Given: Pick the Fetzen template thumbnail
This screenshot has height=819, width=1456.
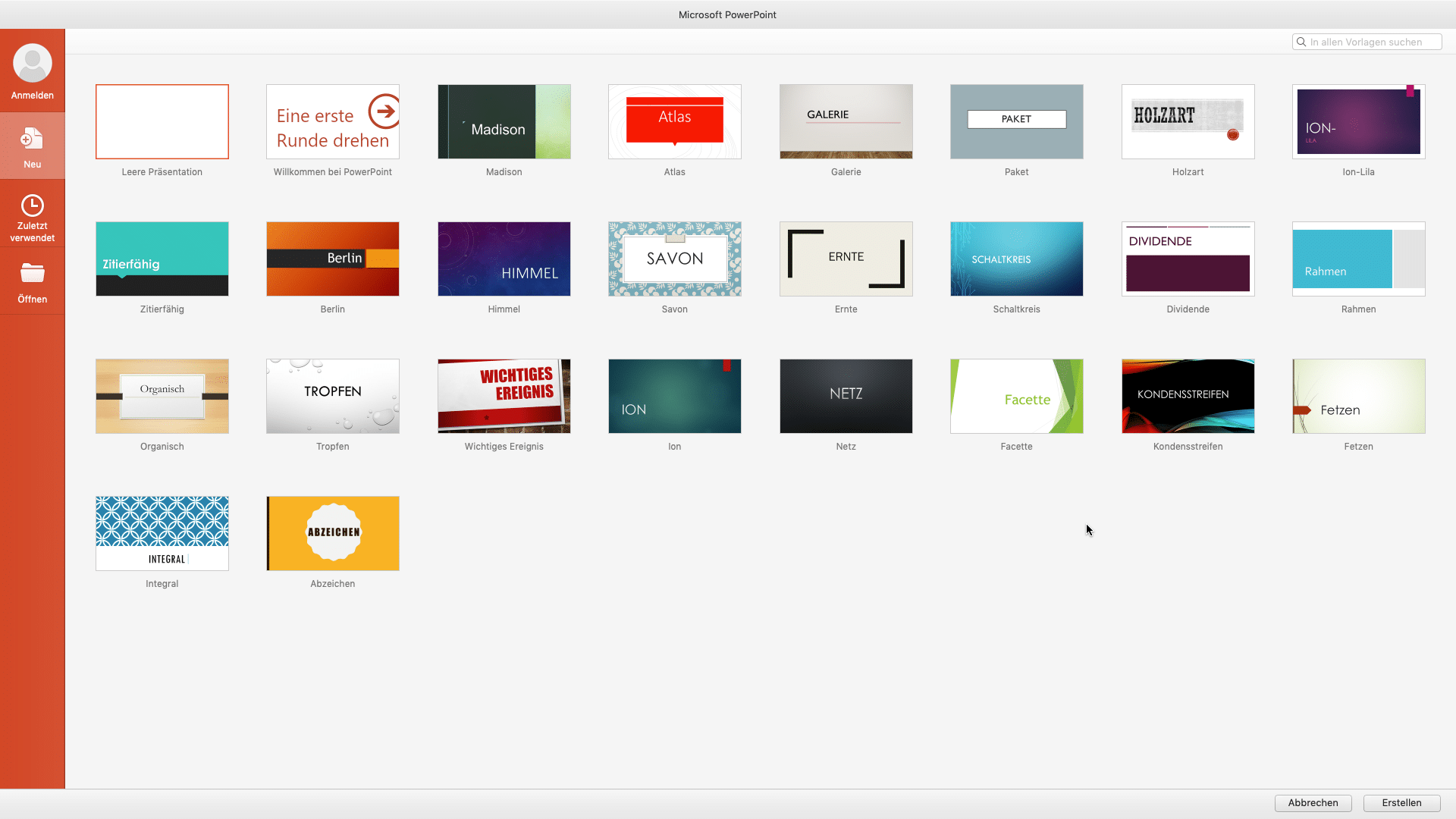Looking at the screenshot, I should pyautogui.click(x=1359, y=397).
